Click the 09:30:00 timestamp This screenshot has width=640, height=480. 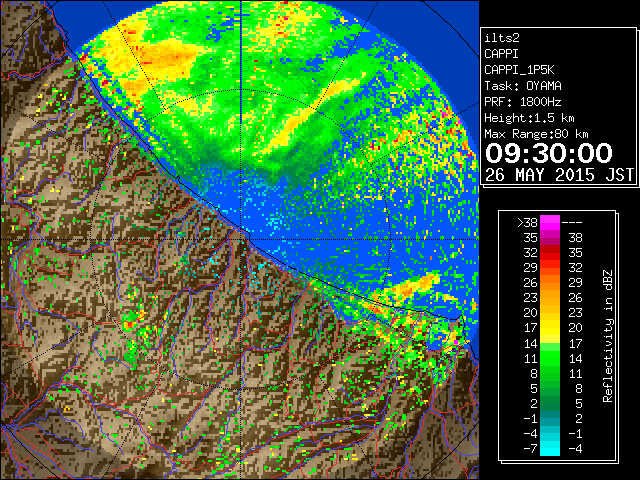click(549, 153)
